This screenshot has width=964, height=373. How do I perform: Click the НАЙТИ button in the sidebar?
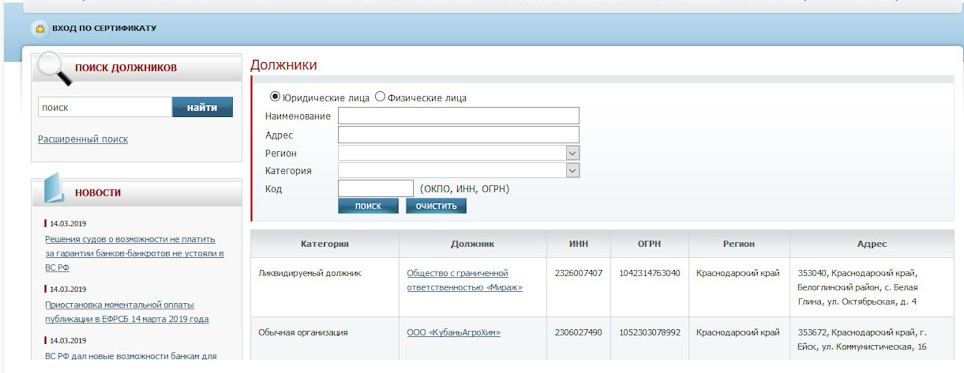point(202,107)
